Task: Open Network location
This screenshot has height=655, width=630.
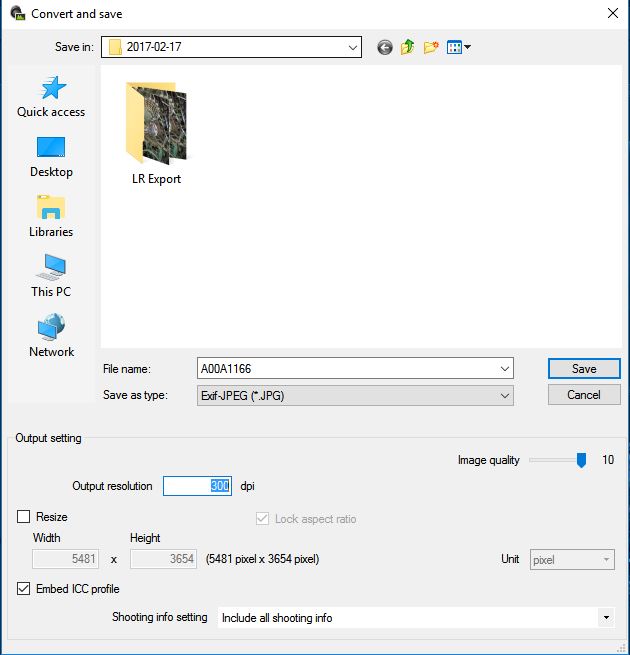Action: tap(51, 336)
